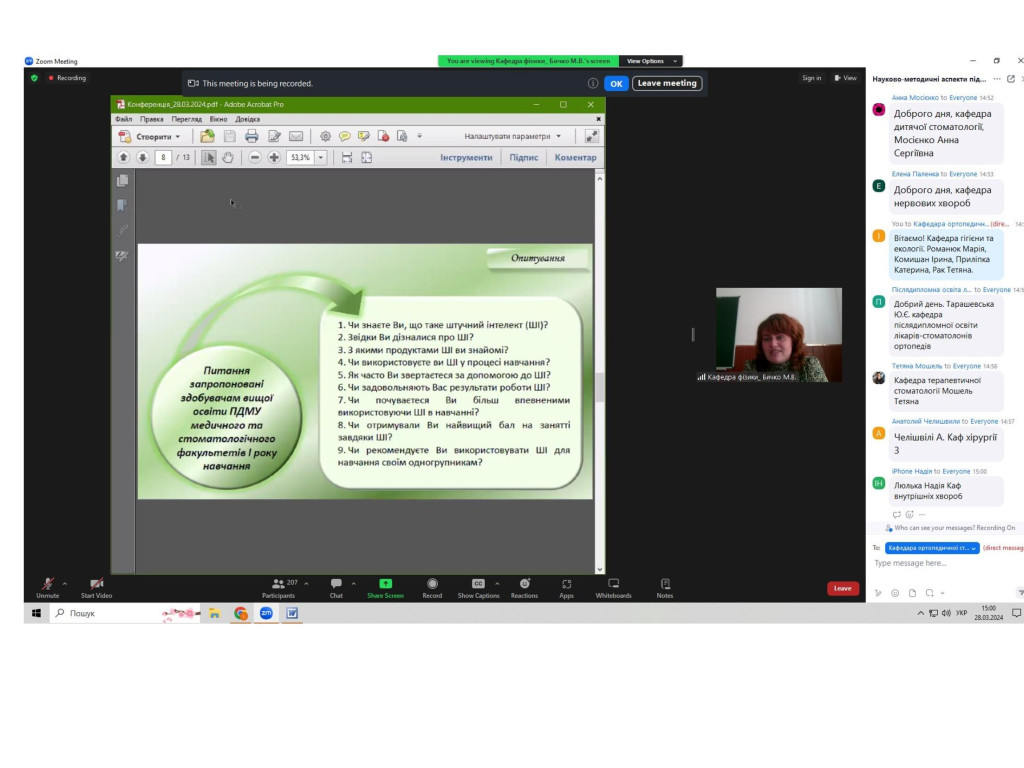Print the PDF using the printer icon
Viewport: 1024px width, 768px height.
pos(251,136)
